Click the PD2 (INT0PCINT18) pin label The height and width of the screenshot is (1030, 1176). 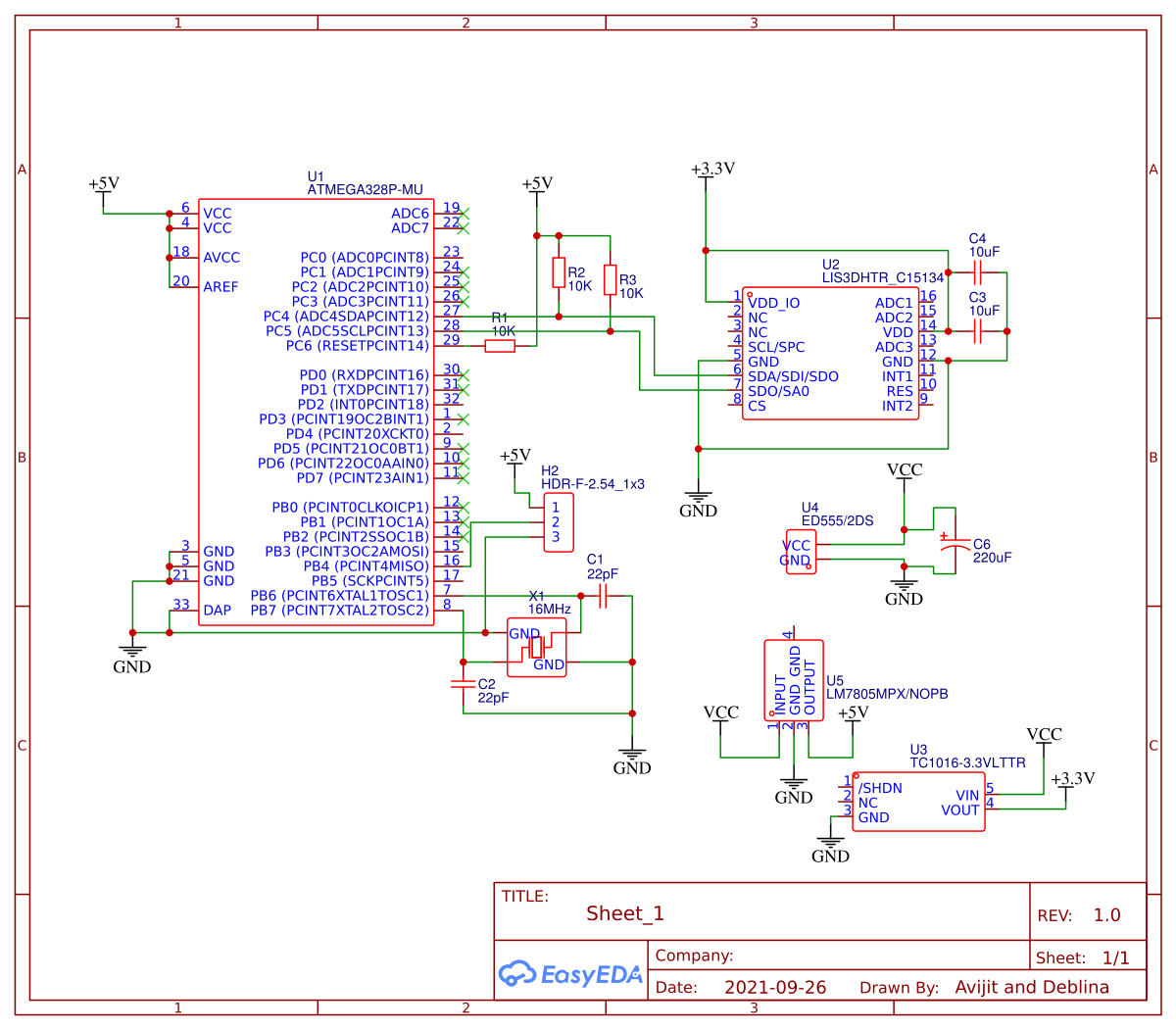click(x=364, y=405)
